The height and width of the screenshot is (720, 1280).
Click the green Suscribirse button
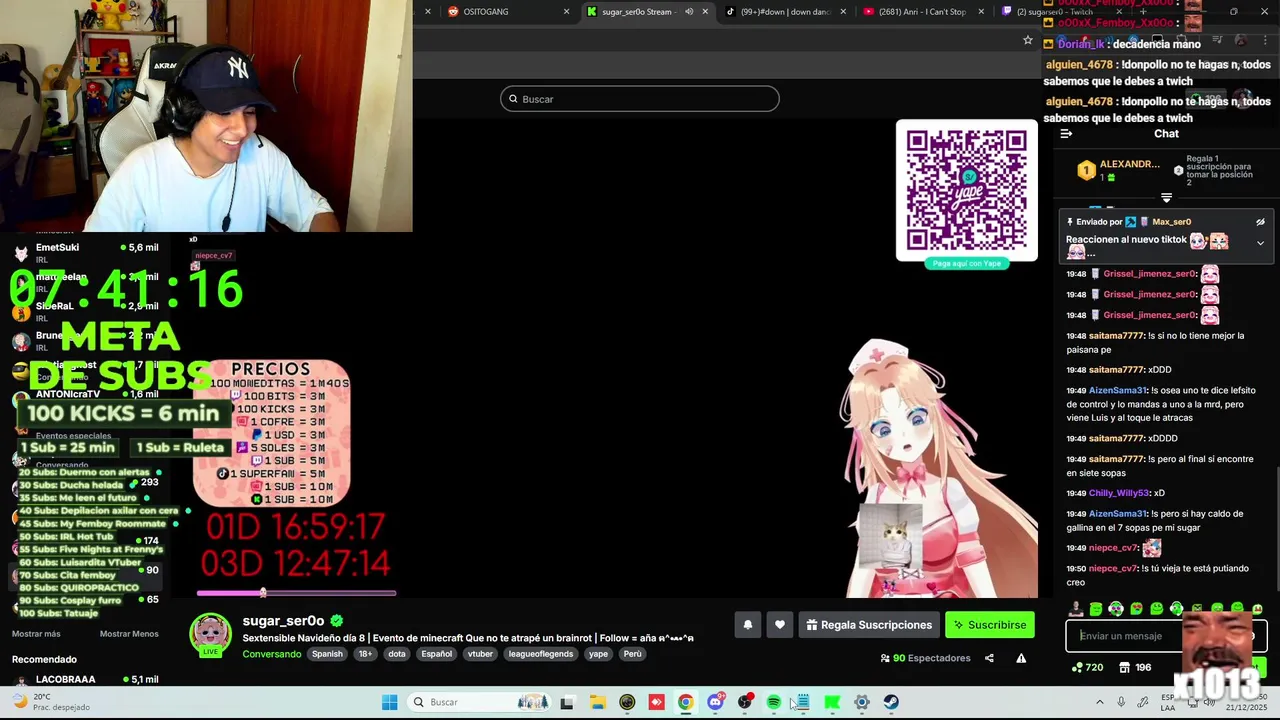[x=990, y=625]
